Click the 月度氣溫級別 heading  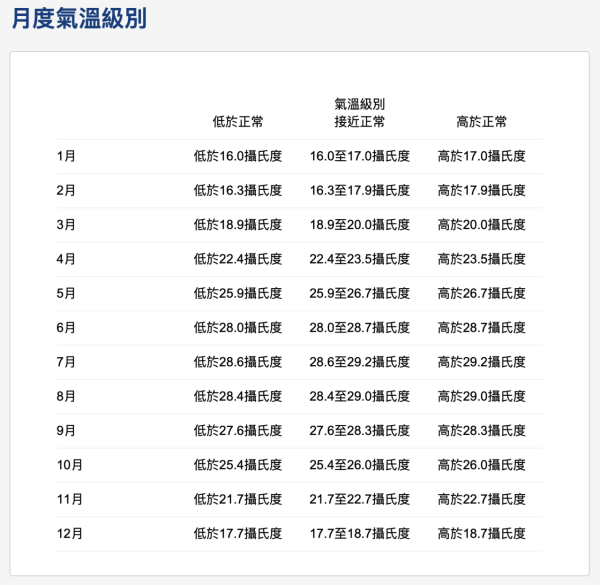79,18
